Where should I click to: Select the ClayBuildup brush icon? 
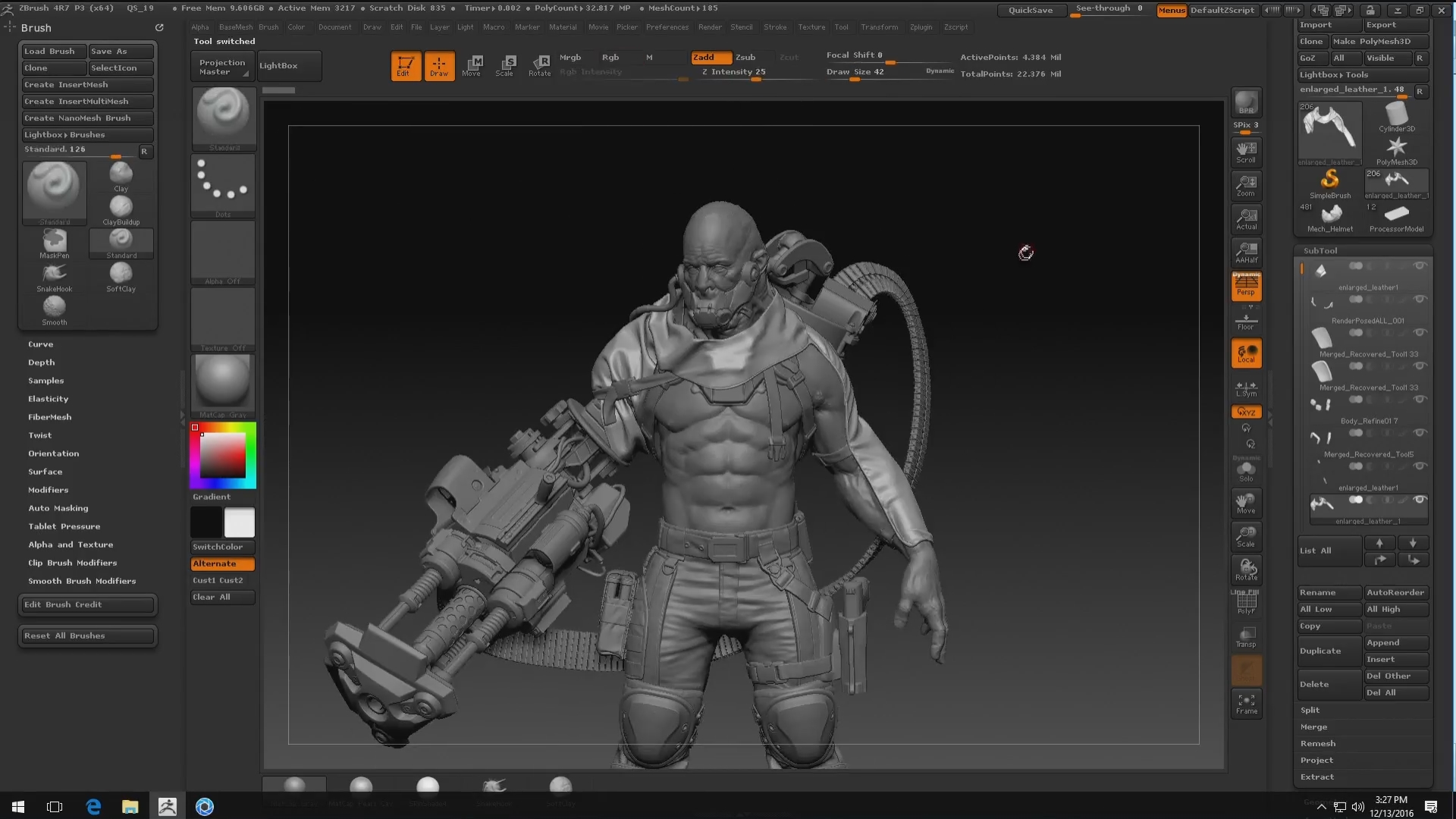(x=121, y=207)
